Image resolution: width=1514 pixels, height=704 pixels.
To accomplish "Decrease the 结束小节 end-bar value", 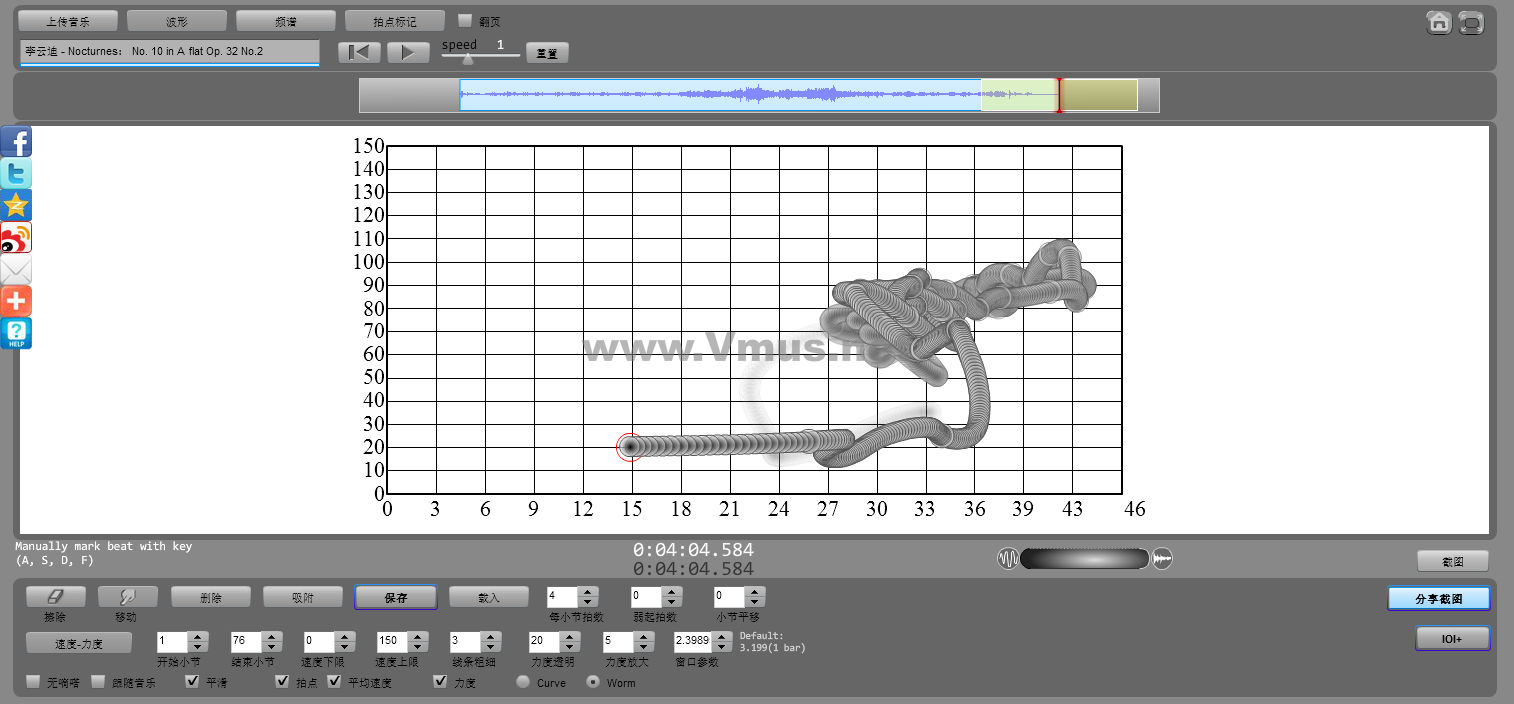I will click(x=271, y=647).
